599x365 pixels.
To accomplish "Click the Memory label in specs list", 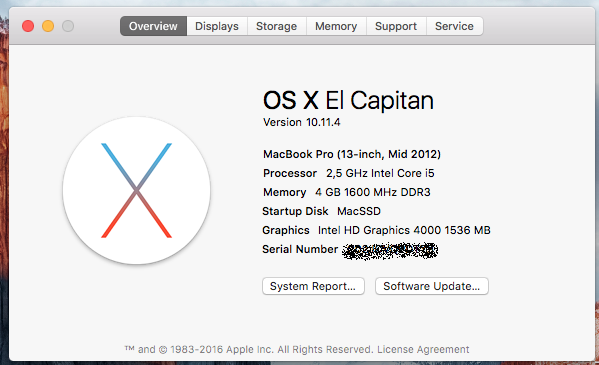I will 285,192.
